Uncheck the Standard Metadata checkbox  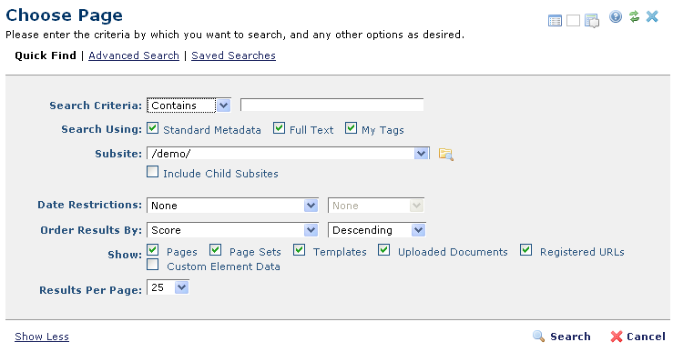pos(152,128)
